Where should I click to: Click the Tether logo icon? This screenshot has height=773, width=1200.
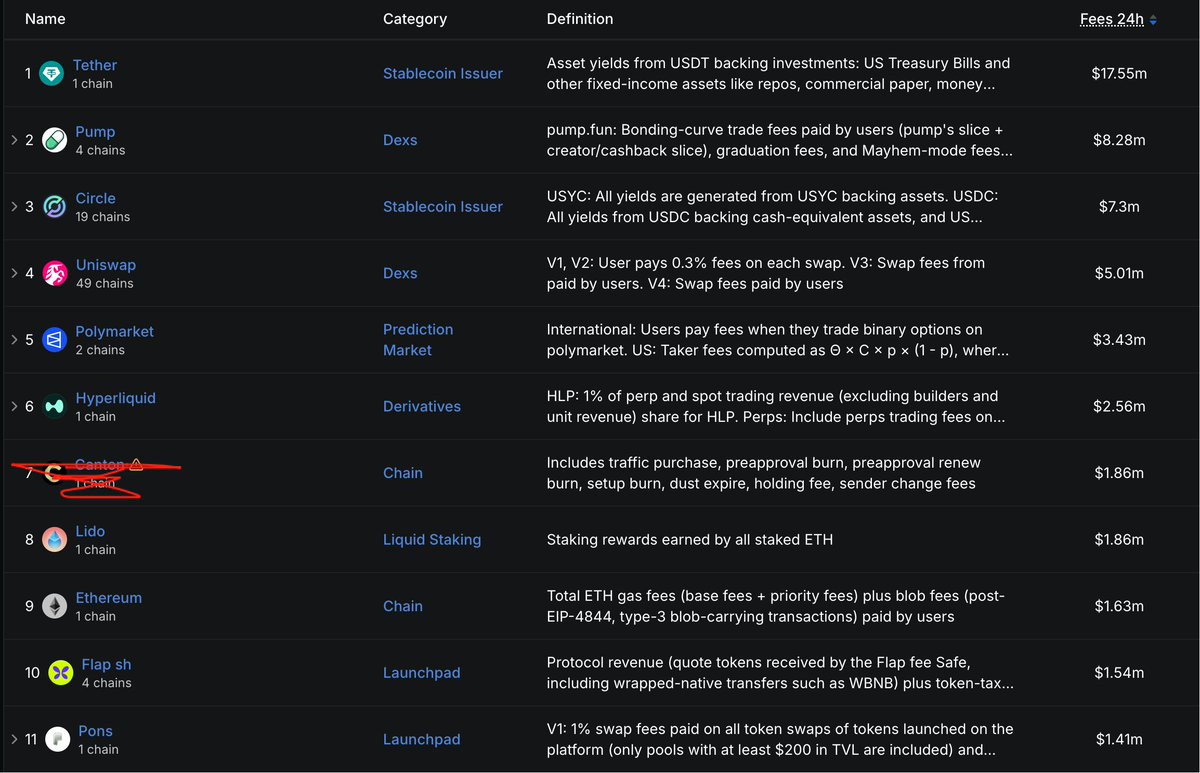coord(52,74)
